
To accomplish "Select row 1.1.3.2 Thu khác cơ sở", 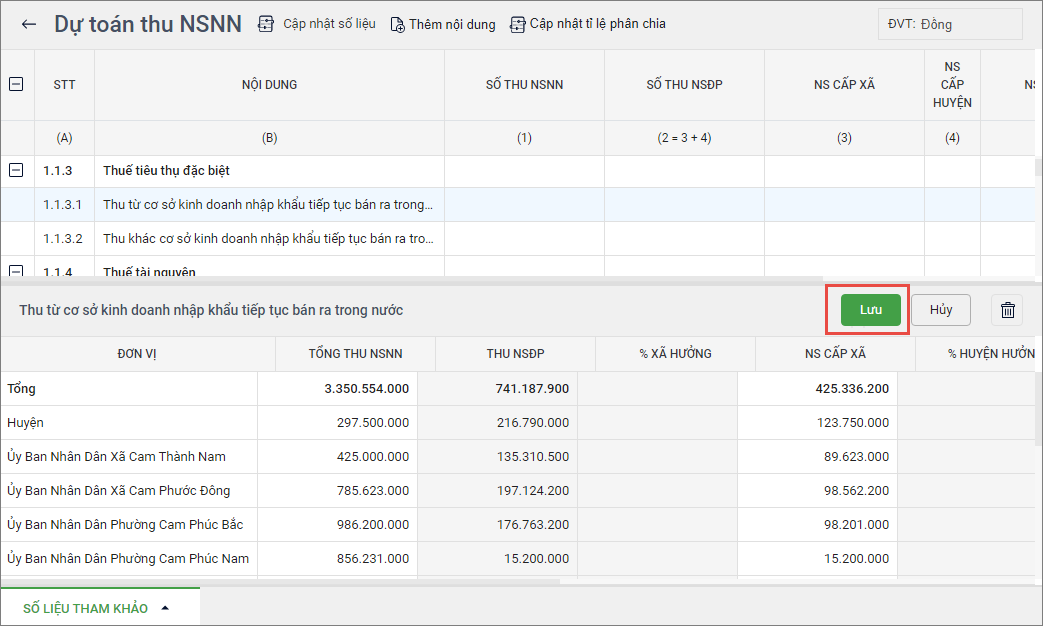I will coord(268,239).
